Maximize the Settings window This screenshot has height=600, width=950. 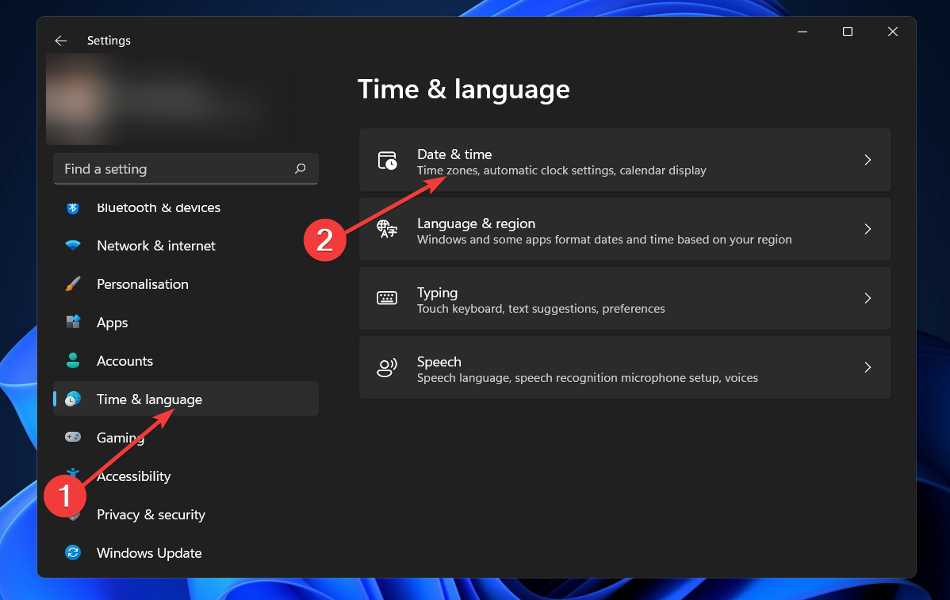pyautogui.click(x=848, y=32)
